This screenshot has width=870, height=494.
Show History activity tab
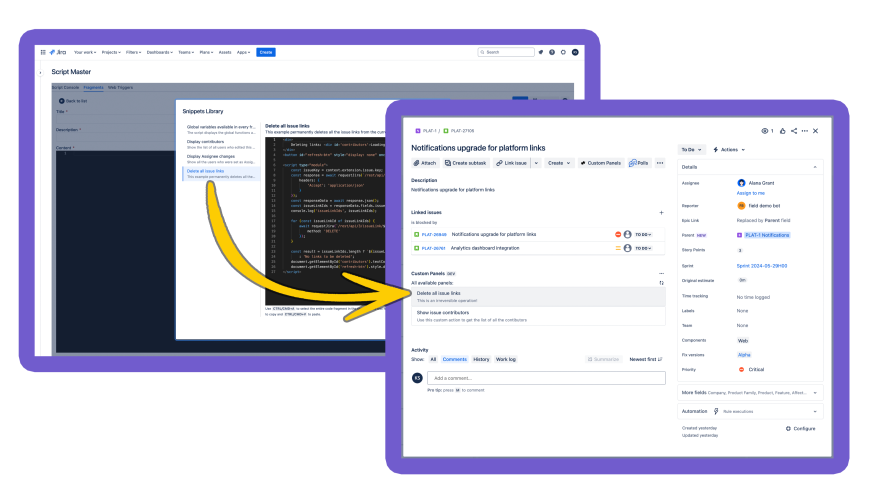pyautogui.click(x=481, y=360)
